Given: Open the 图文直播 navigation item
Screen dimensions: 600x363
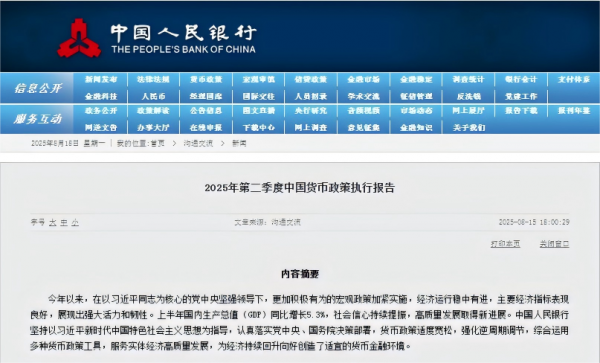Looking at the screenshot, I should pos(259,111).
